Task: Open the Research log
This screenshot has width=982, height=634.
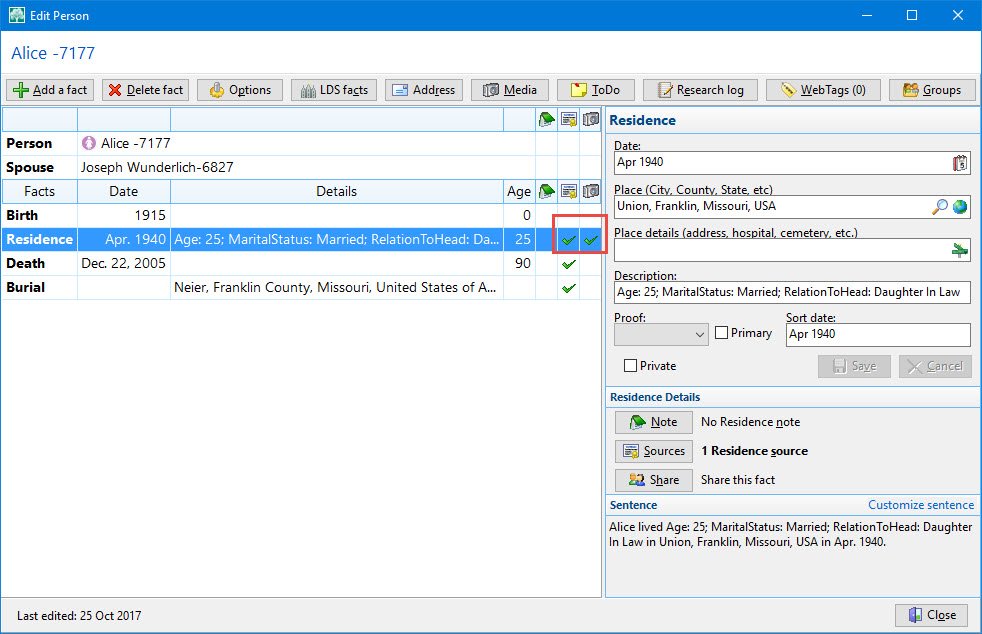Action: 700,90
